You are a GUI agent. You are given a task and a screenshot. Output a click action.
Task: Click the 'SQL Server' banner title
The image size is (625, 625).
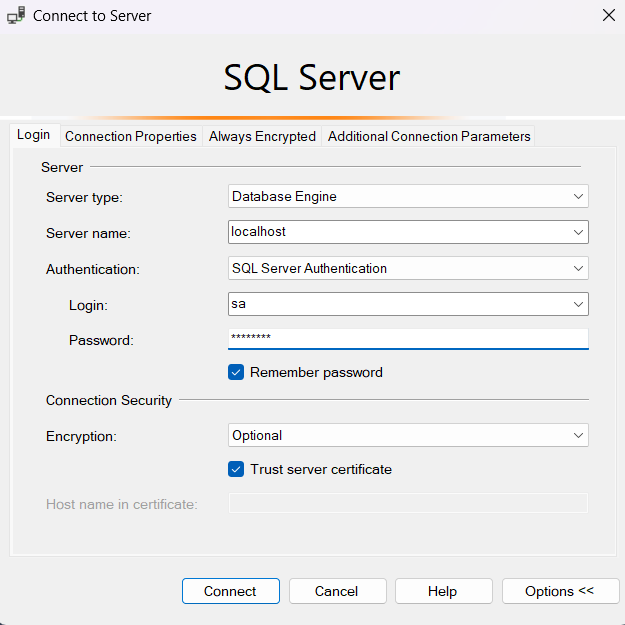(x=312, y=77)
